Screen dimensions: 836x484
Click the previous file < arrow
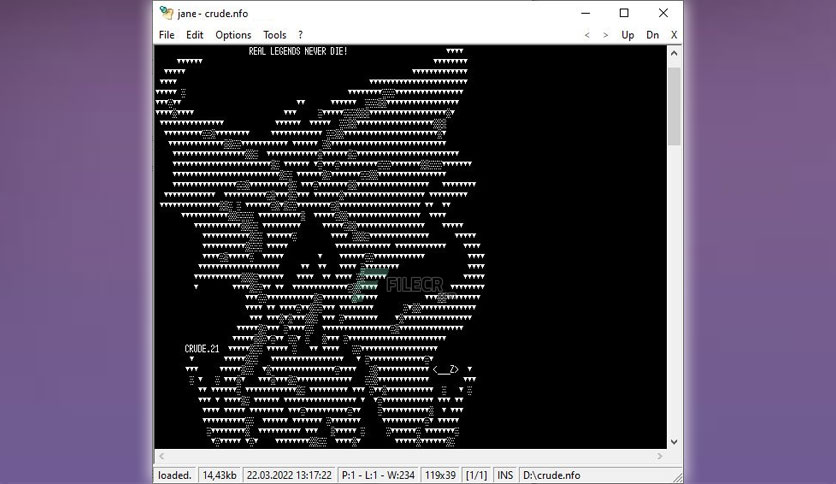point(587,35)
